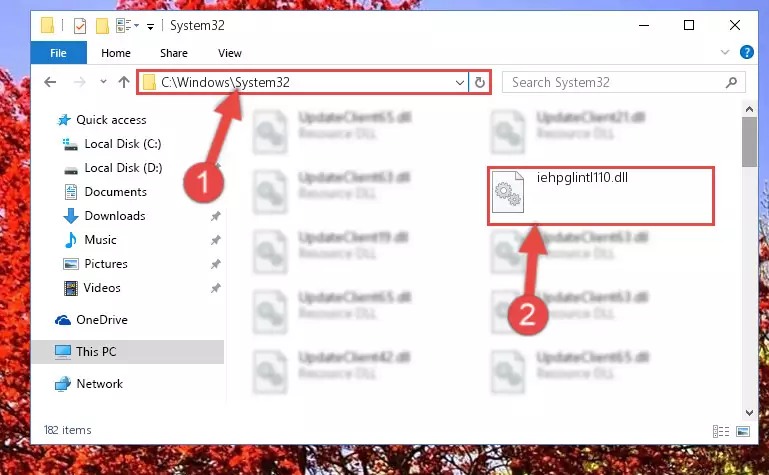The height and width of the screenshot is (475, 769).
Task: Click the Properties icon in Quick Access Toolbar
Action: (79, 25)
